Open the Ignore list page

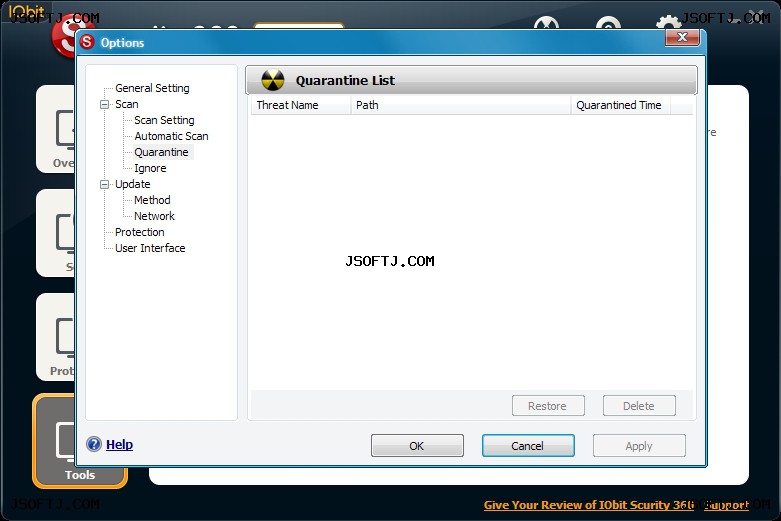[150, 168]
